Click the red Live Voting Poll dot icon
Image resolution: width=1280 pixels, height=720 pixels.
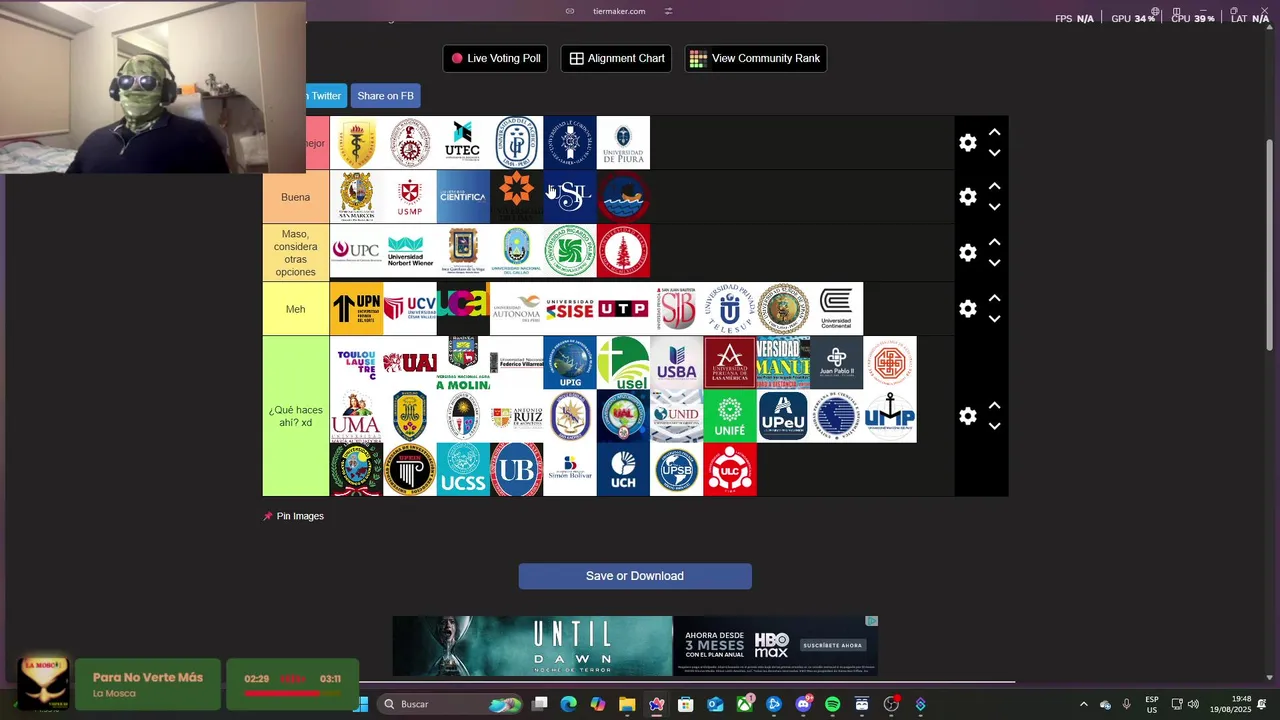pyautogui.click(x=457, y=59)
